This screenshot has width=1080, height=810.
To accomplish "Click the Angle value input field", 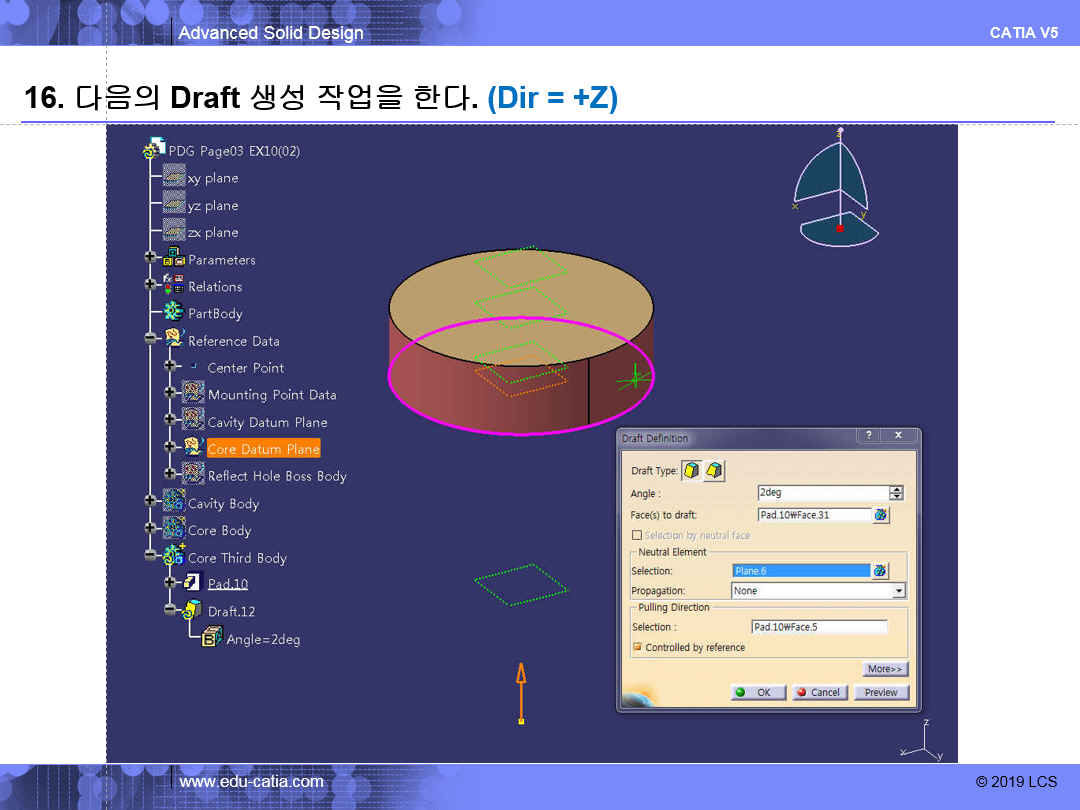I will (822, 493).
